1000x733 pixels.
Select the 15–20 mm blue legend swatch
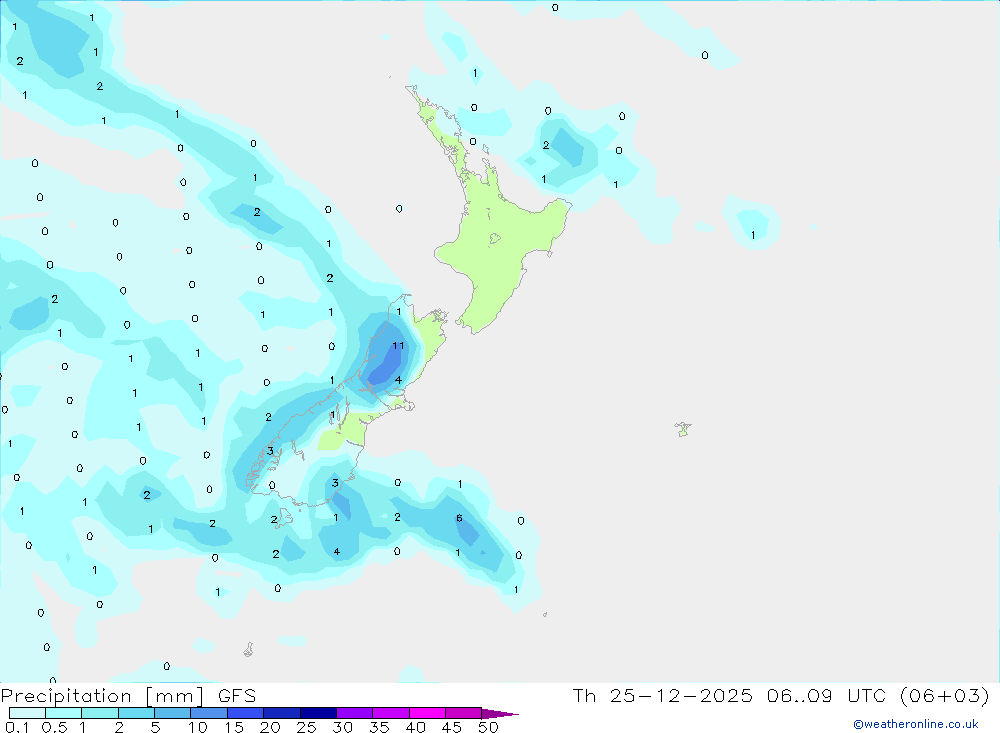246,713
